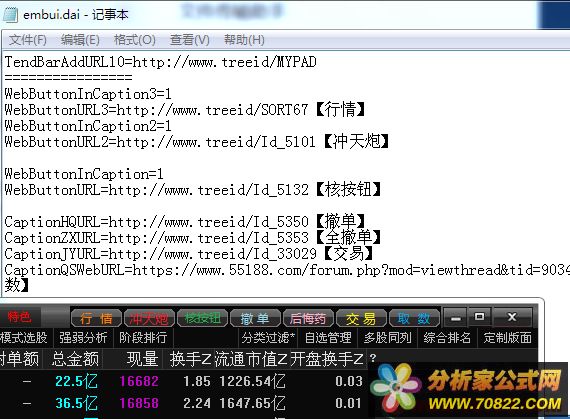Screen dimensions: 570x419
Task: Click the question mark beside 开盘换手Z
Action: tap(373, 358)
